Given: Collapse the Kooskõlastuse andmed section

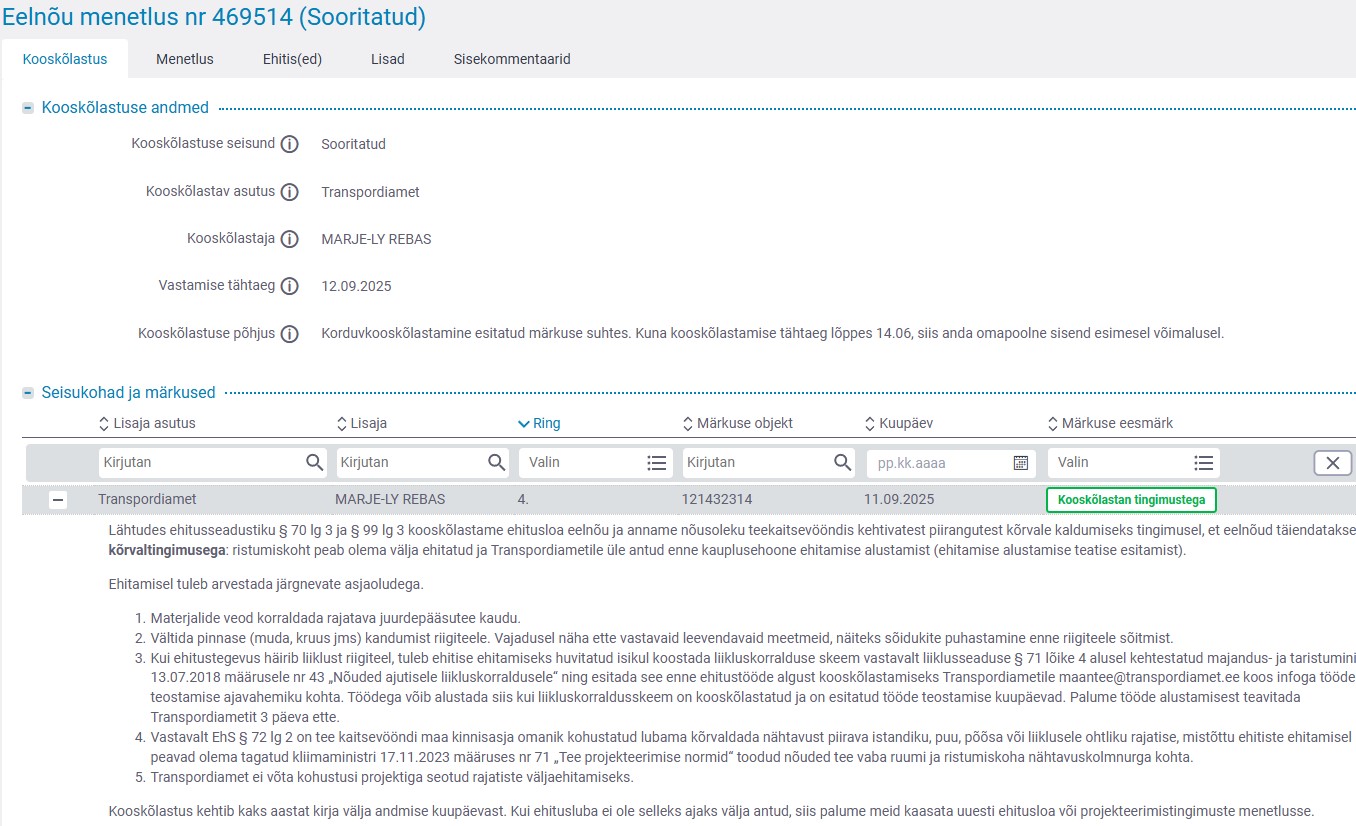Looking at the screenshot, I should coord(28,108).
